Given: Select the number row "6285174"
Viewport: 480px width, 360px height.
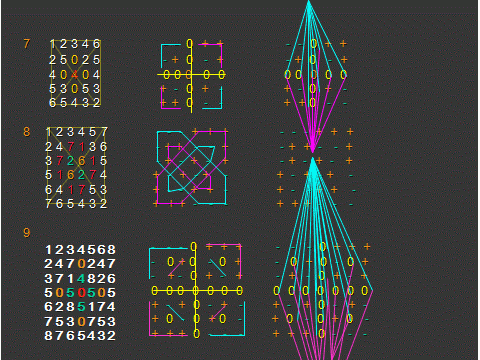Looking at the screenshot, I should click(80, 307).
